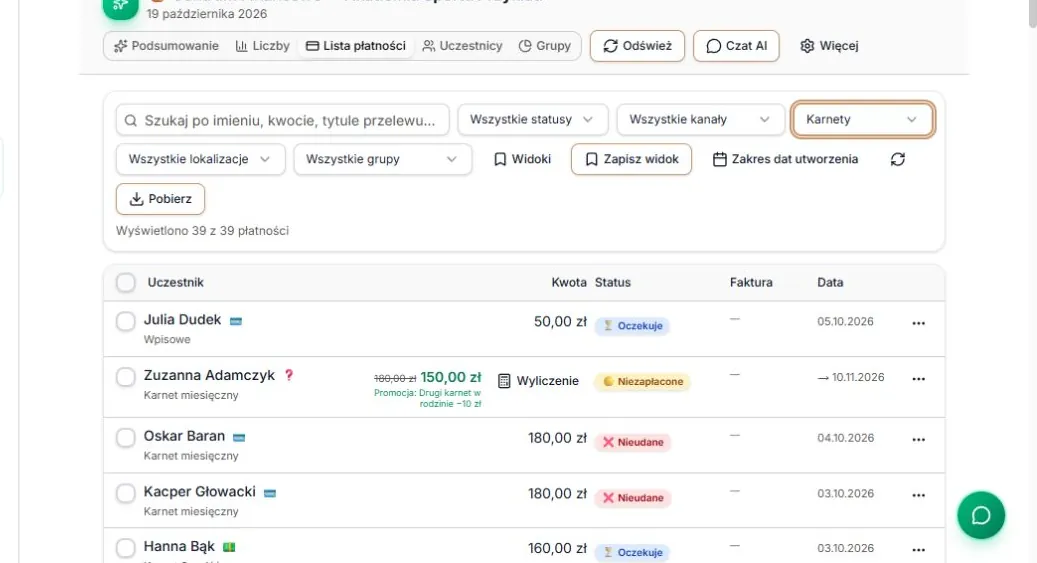
Task: Click the Status column header
Action: point(612,282)
